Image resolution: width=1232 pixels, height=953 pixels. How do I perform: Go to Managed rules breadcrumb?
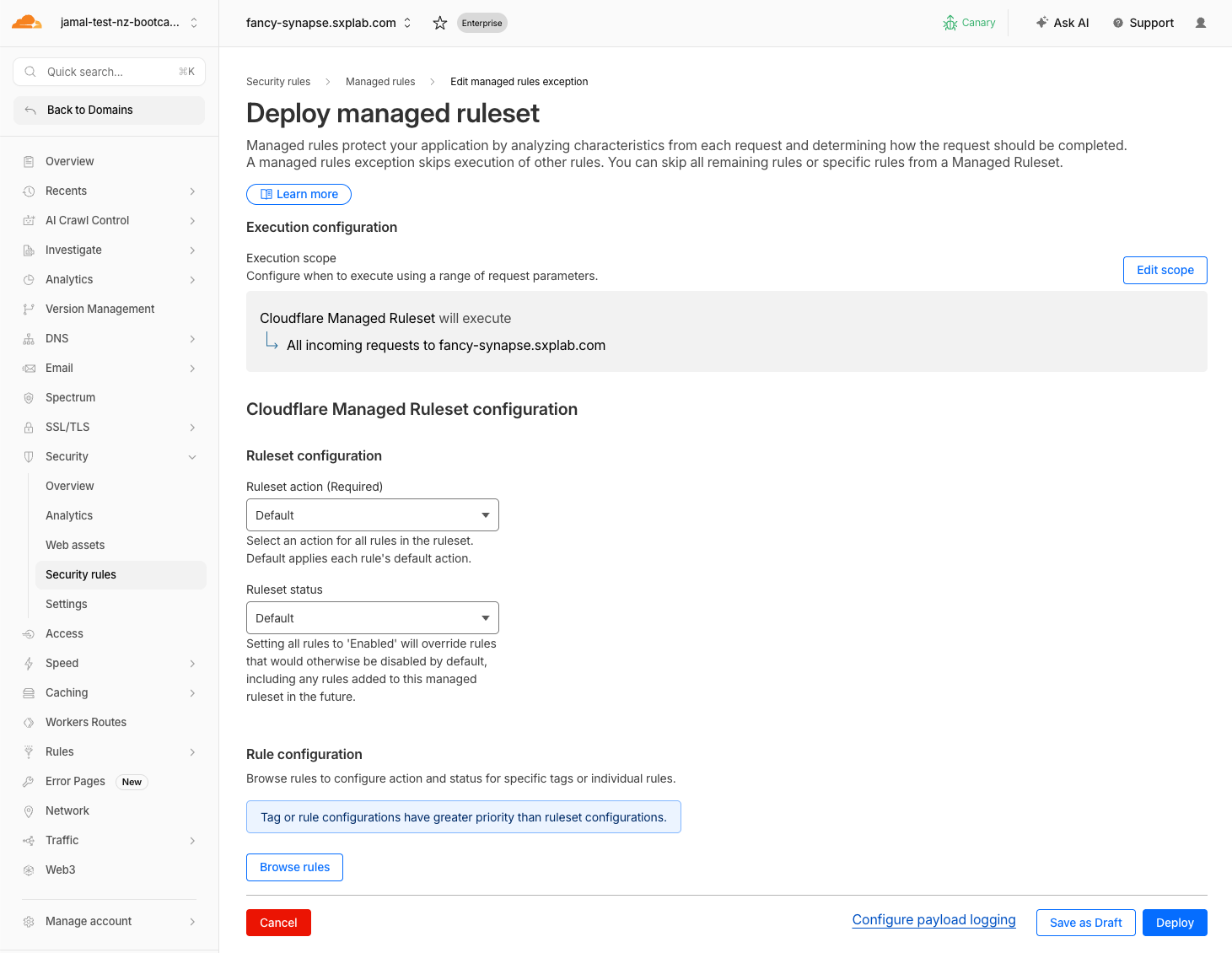pyautogui.click(x=380, y=82)
